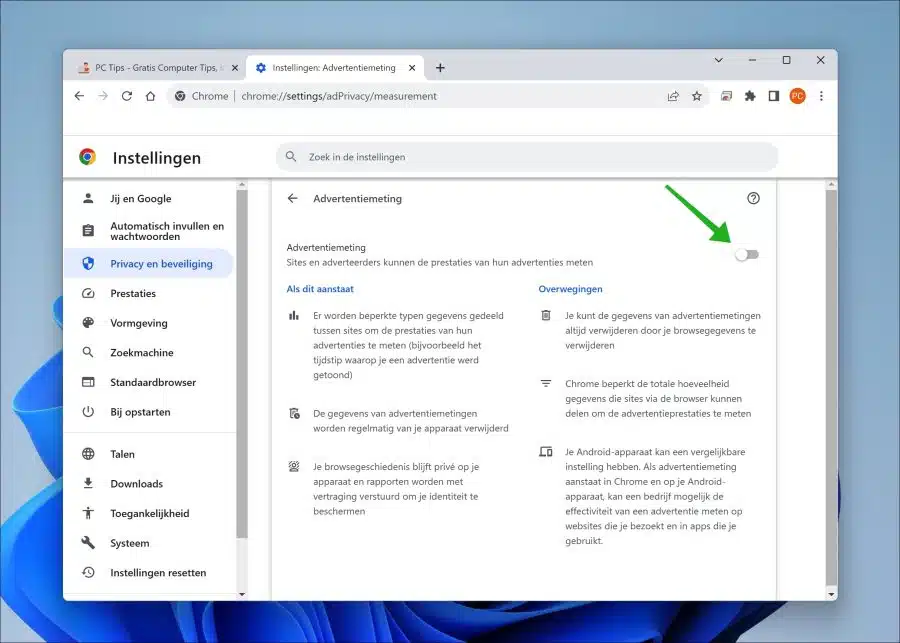Click the address bar URL
The height and width of the screenshot is (643, 900).
[339, 96]
